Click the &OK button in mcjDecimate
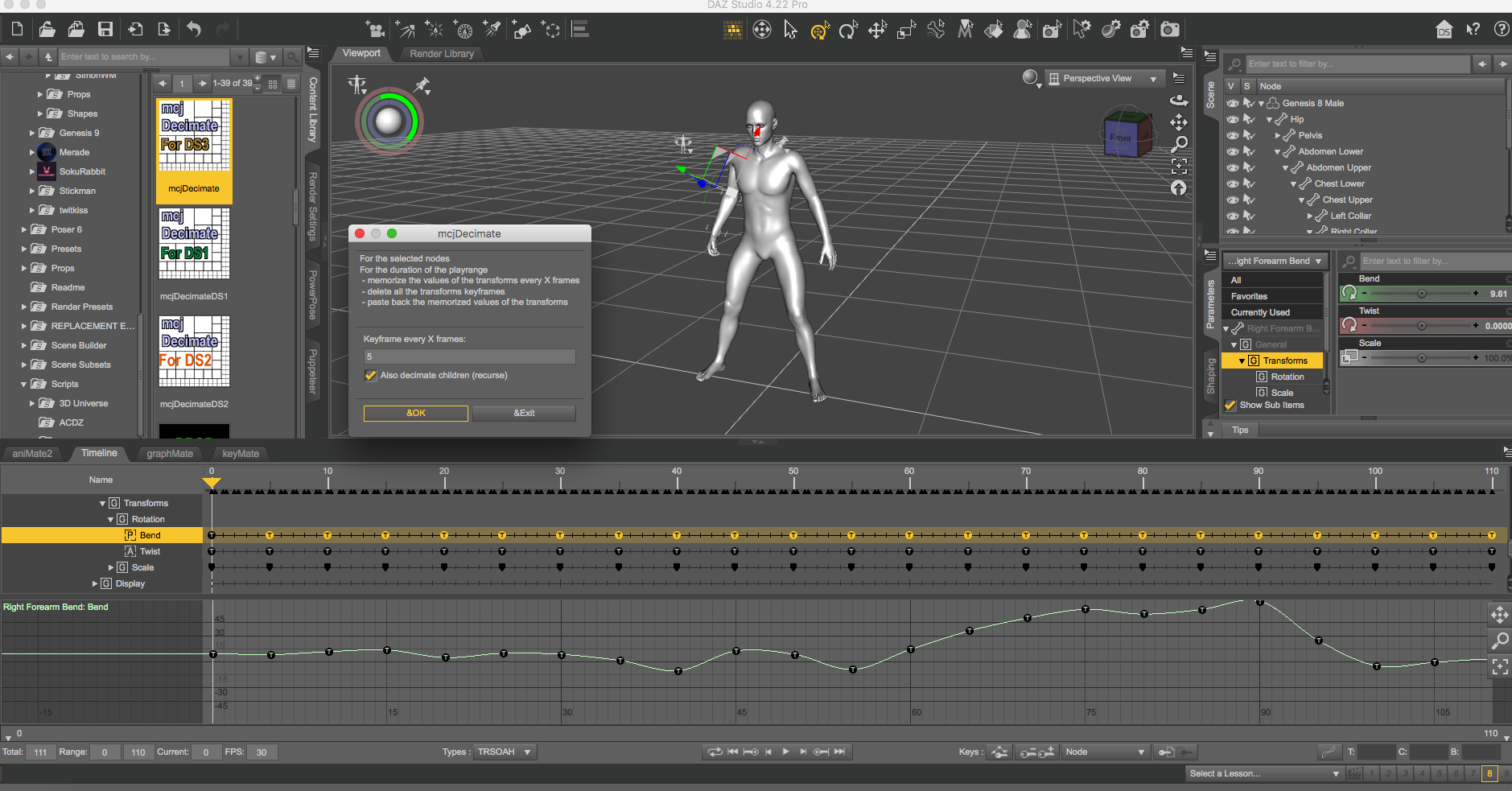 415,413
